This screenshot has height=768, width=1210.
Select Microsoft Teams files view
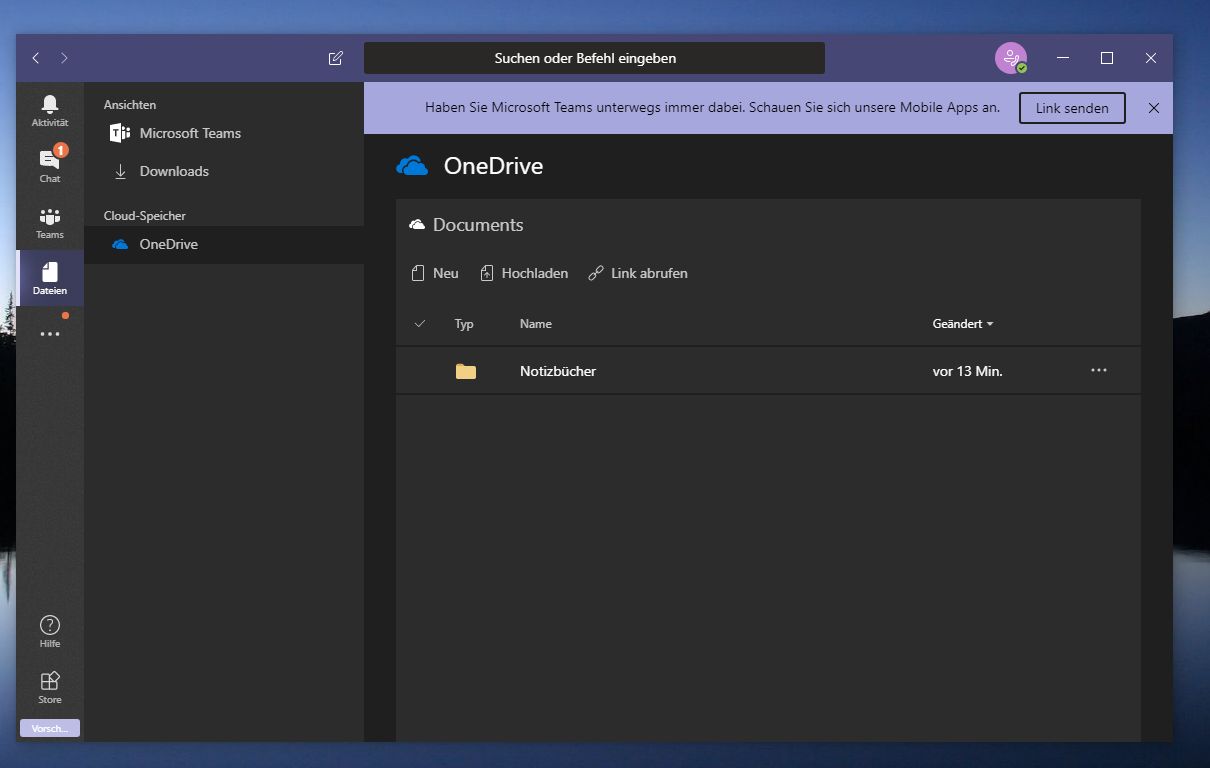point(224,133)
